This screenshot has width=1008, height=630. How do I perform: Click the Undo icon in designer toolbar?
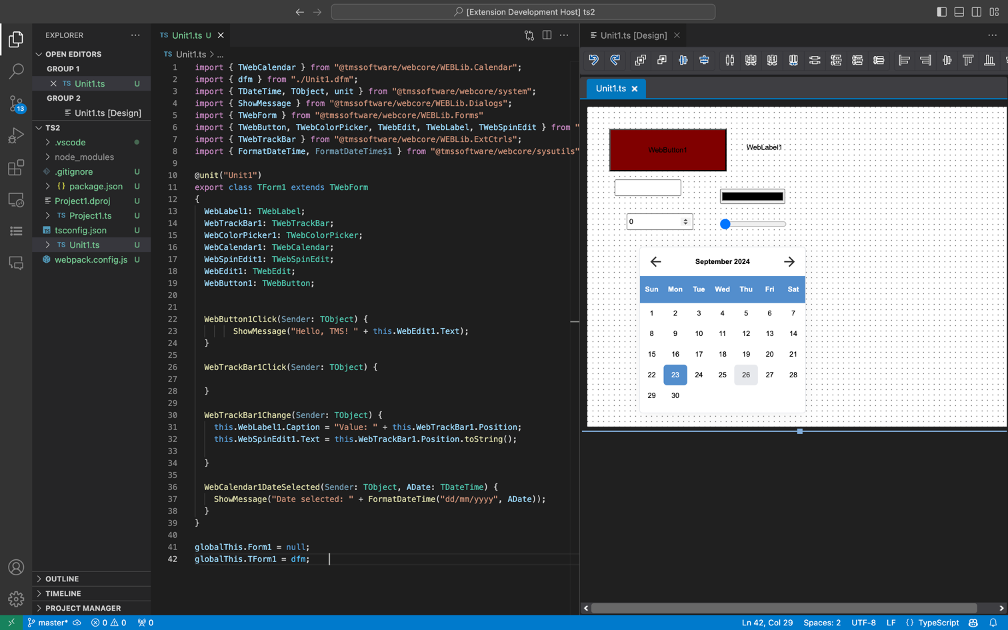(593, 60)
